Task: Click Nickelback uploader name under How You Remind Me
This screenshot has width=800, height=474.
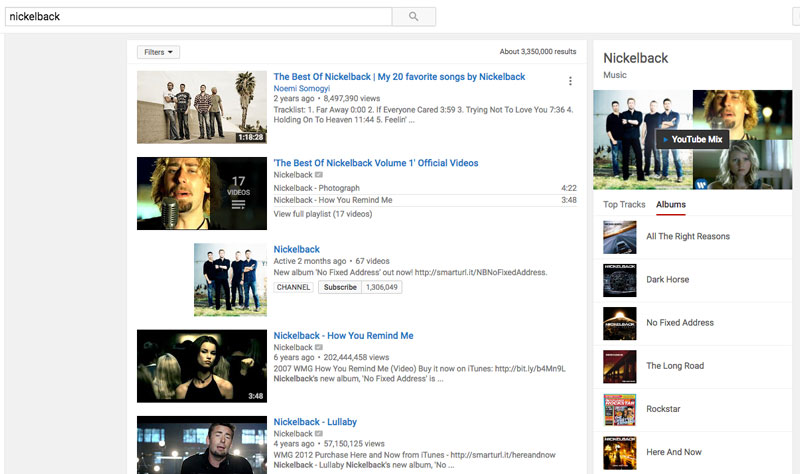Action: point(293,347)
